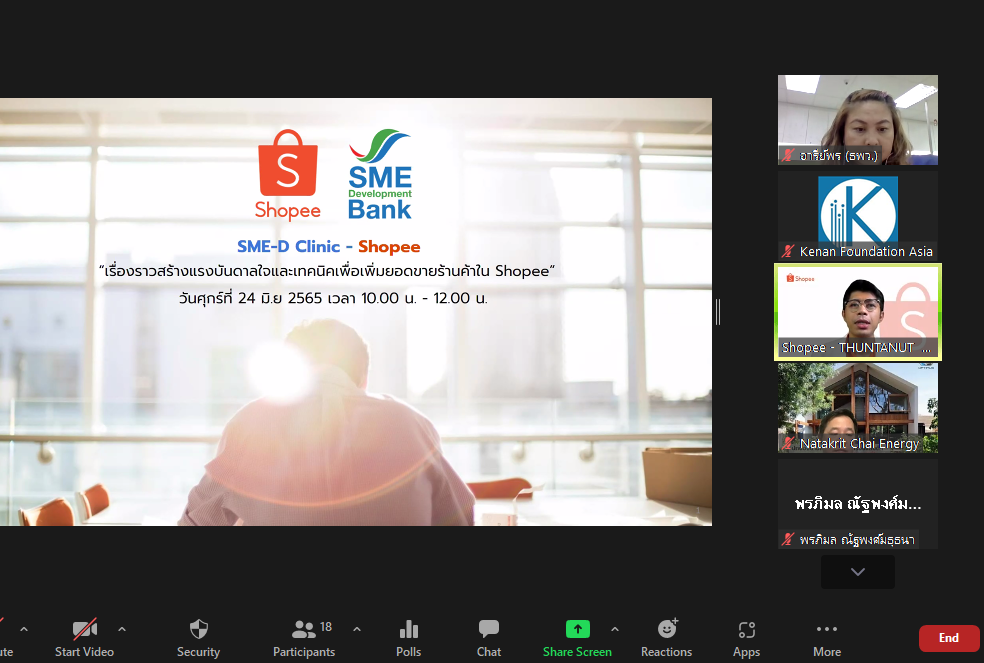Click the green Share Screen icon

pyautogui.click(x=577, y=628)
